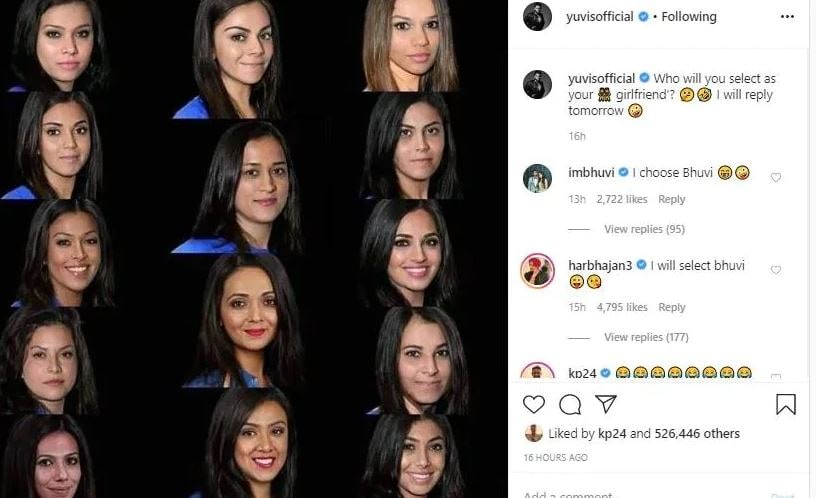Screen dimensions: 816x498
Task: Like harbhajan3's comment with small heart
Action: tap(775, 270)
